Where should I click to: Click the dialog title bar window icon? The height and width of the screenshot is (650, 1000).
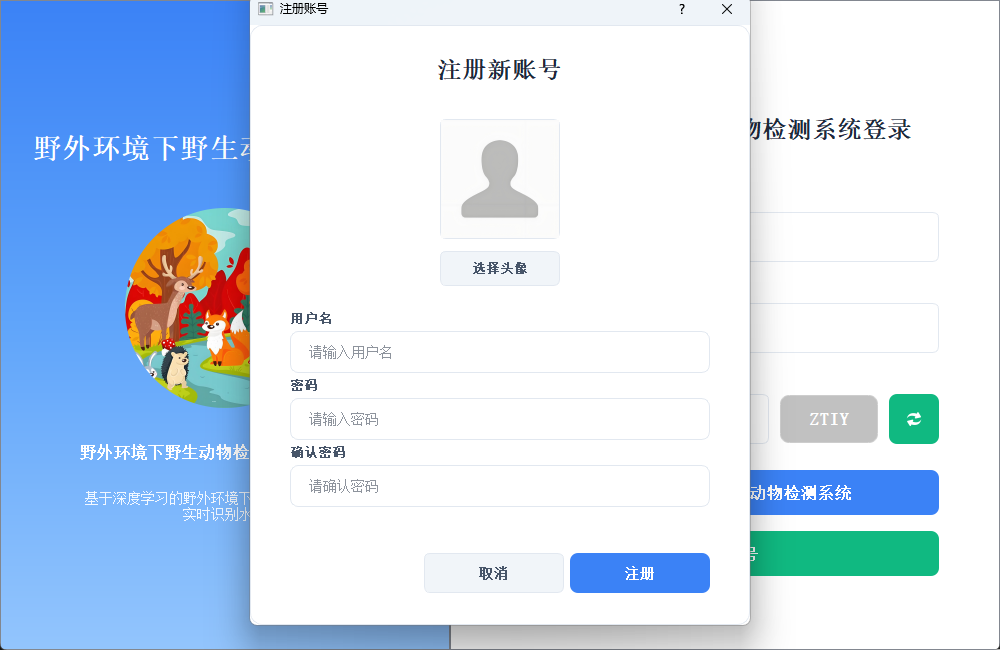pos(265,9)
